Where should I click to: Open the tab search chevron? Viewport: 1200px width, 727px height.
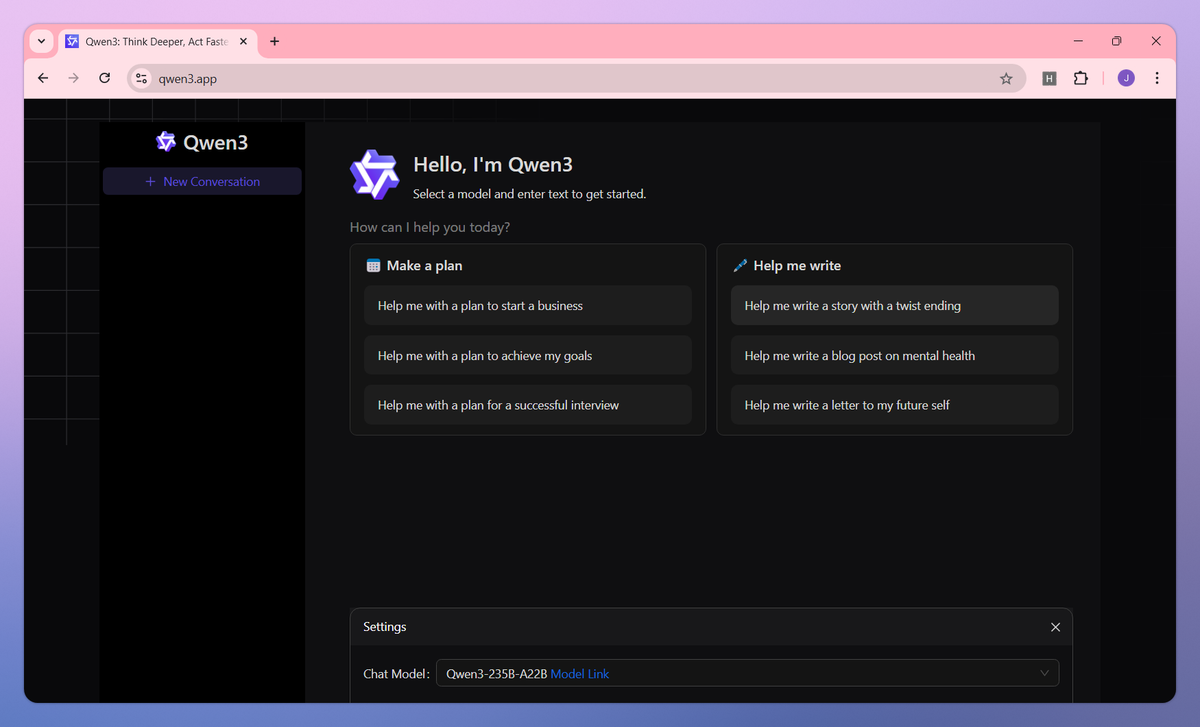pos(40,41)
